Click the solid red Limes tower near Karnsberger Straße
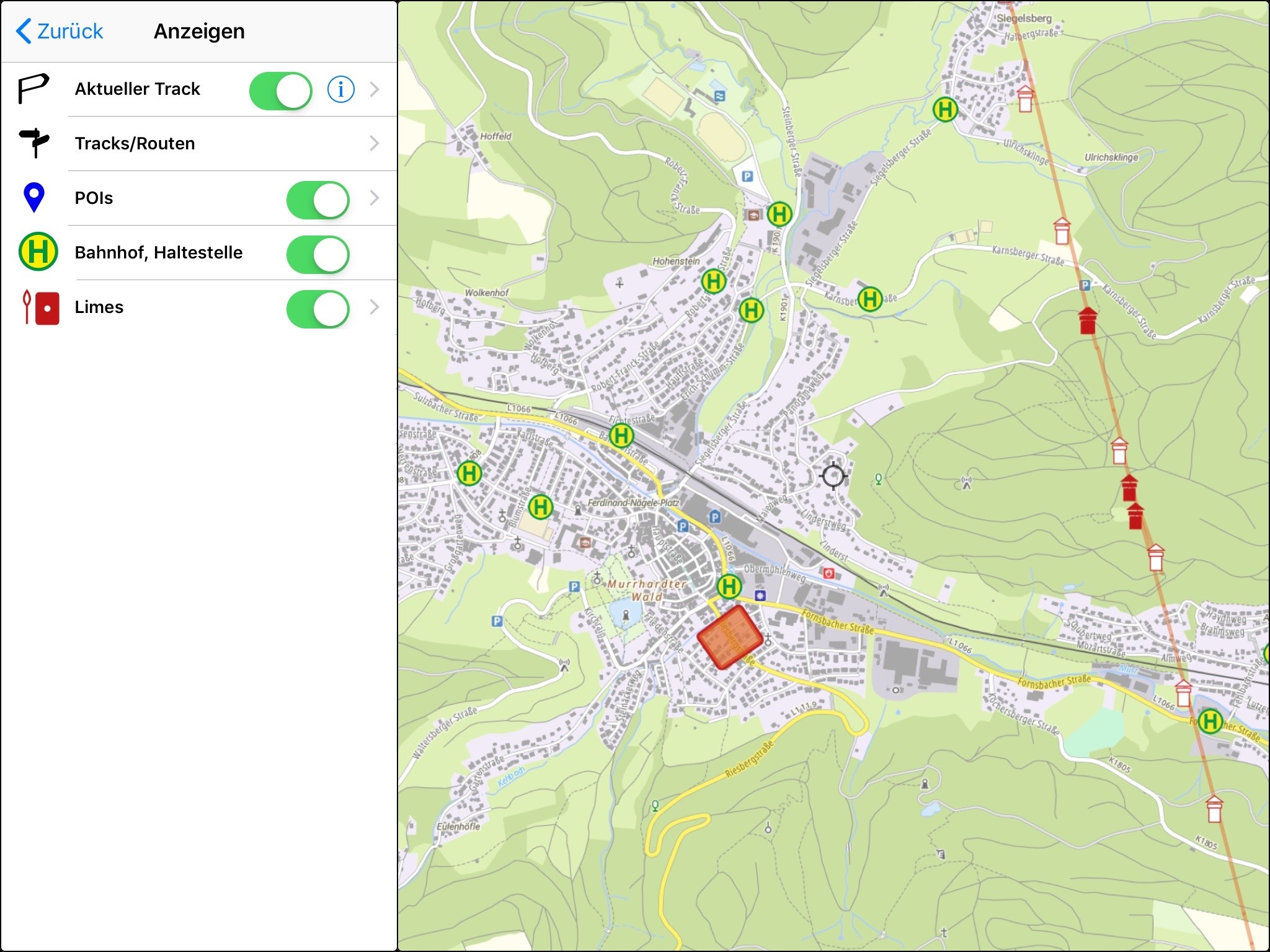The width and height of the screenshot is (1270, 952). tap(1087, 320)
